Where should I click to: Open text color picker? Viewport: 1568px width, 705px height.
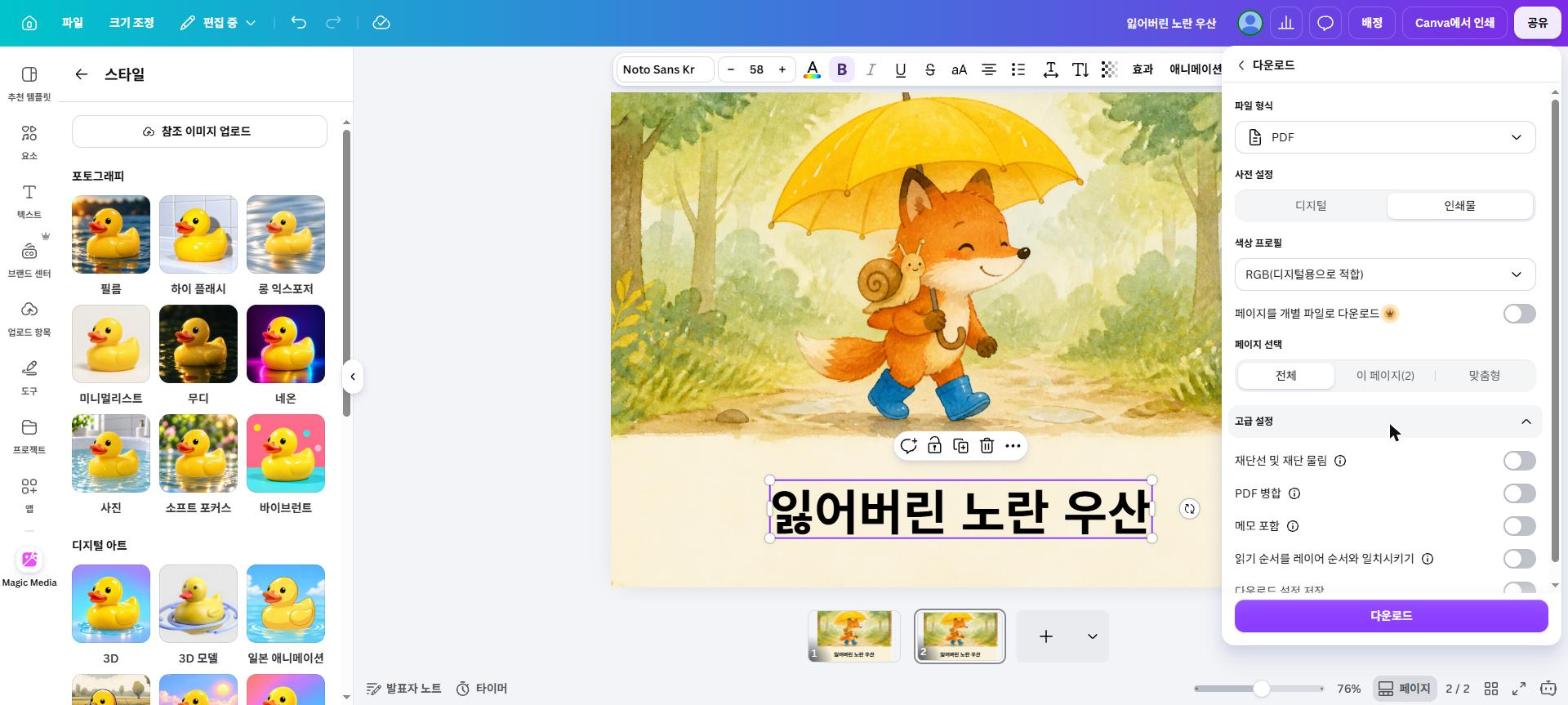pos(812,69)
